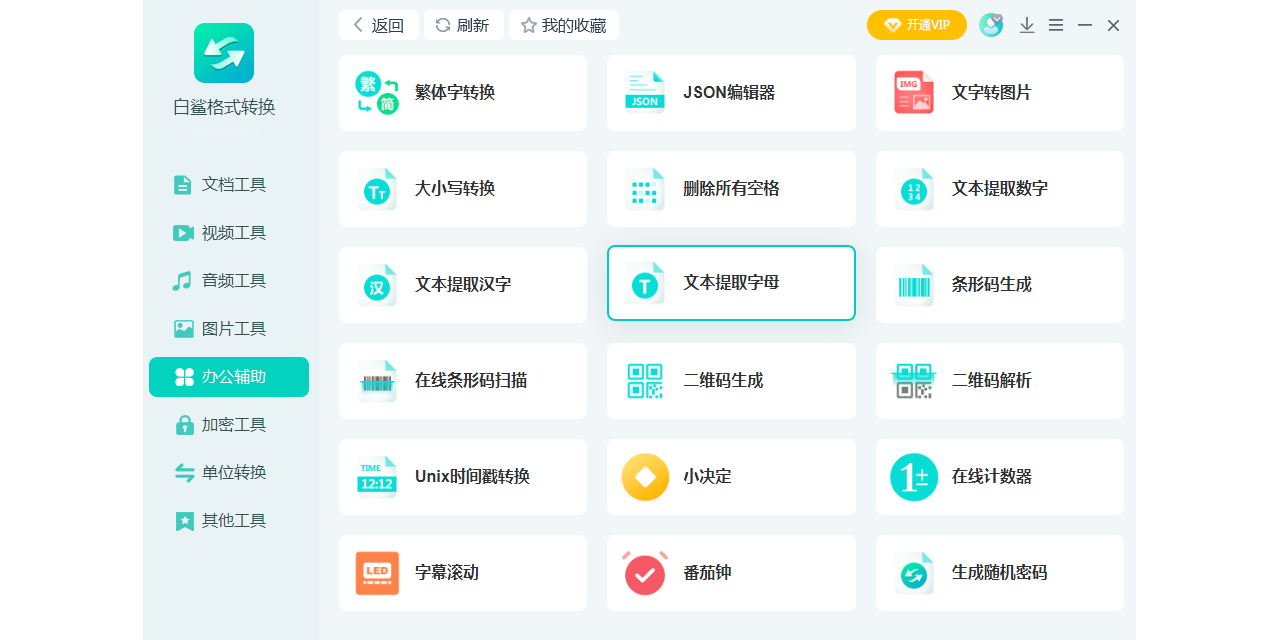Click the 返回 back button
Screen dimensions: 1280x640
pyautogui.click(x=378, y=25)
